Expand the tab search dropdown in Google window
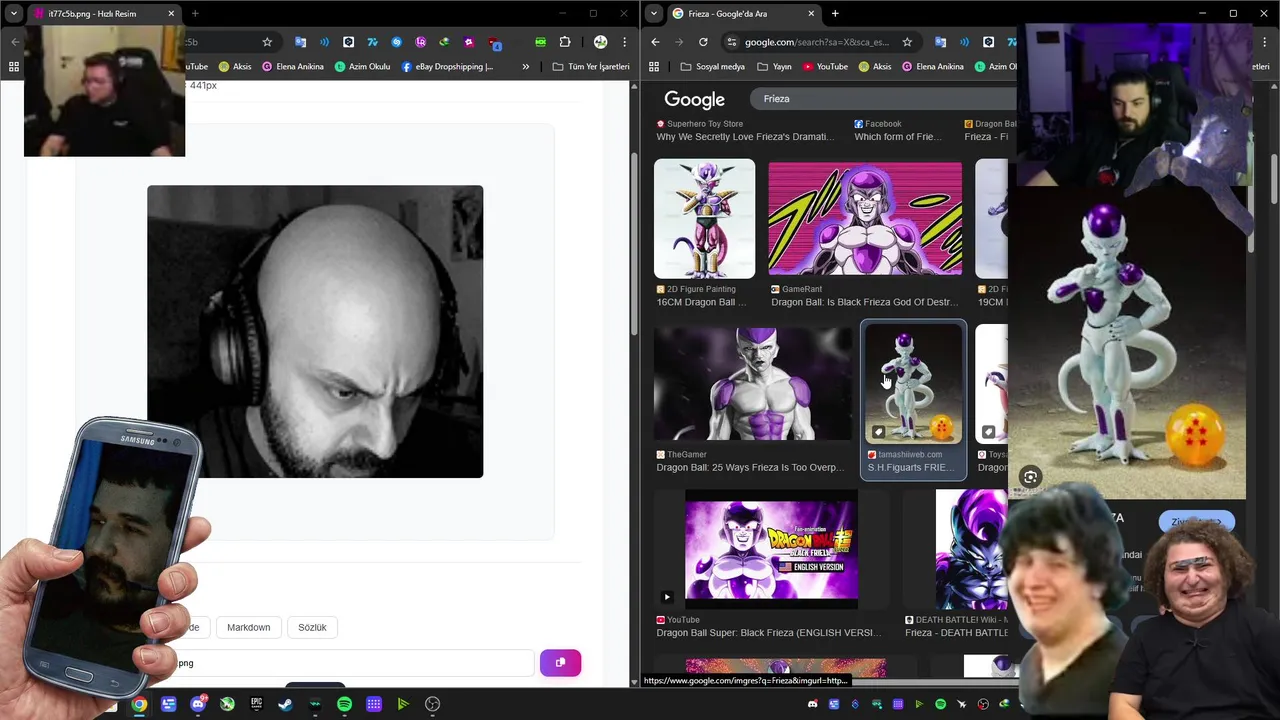The image size is (1280, 720). point(654,13)
